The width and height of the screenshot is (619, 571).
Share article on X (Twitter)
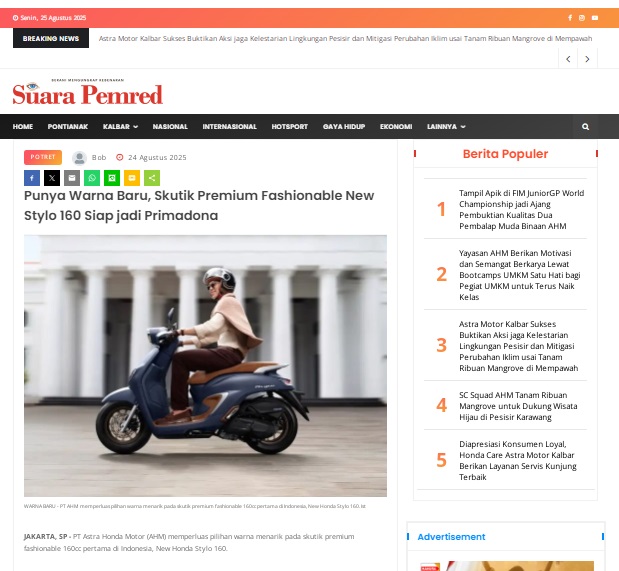point(52,178)
